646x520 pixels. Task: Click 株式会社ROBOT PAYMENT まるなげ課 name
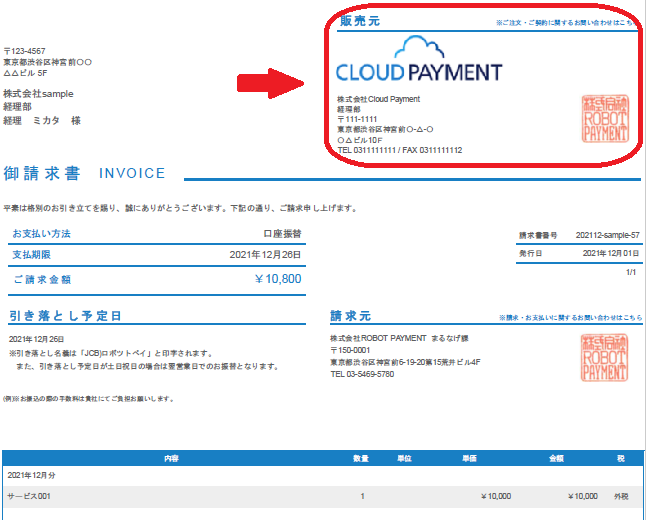(399, 338)
